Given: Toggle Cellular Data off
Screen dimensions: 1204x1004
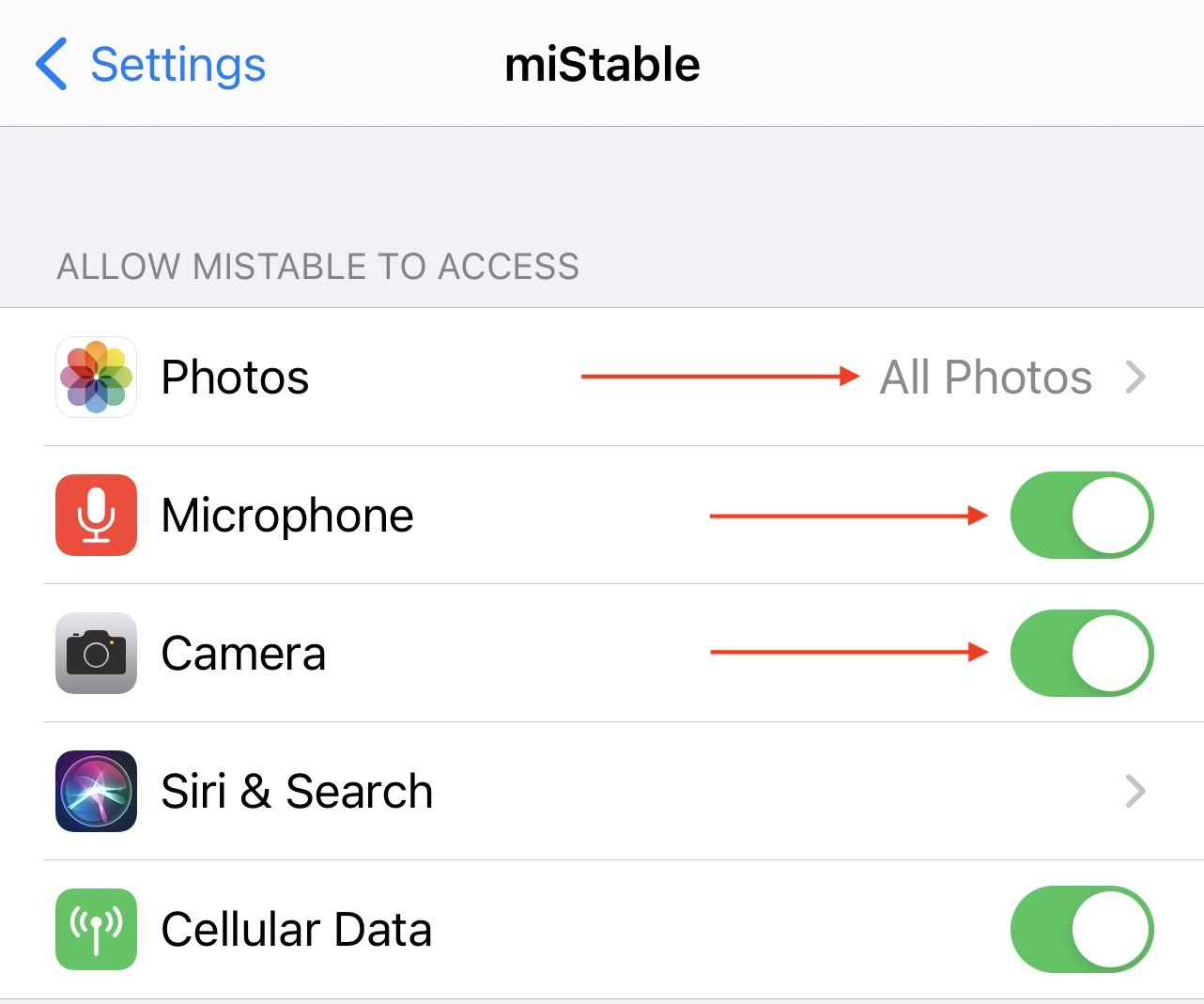Looking at the screenshot, I should pyautogui.click(x=1081, y=929).
